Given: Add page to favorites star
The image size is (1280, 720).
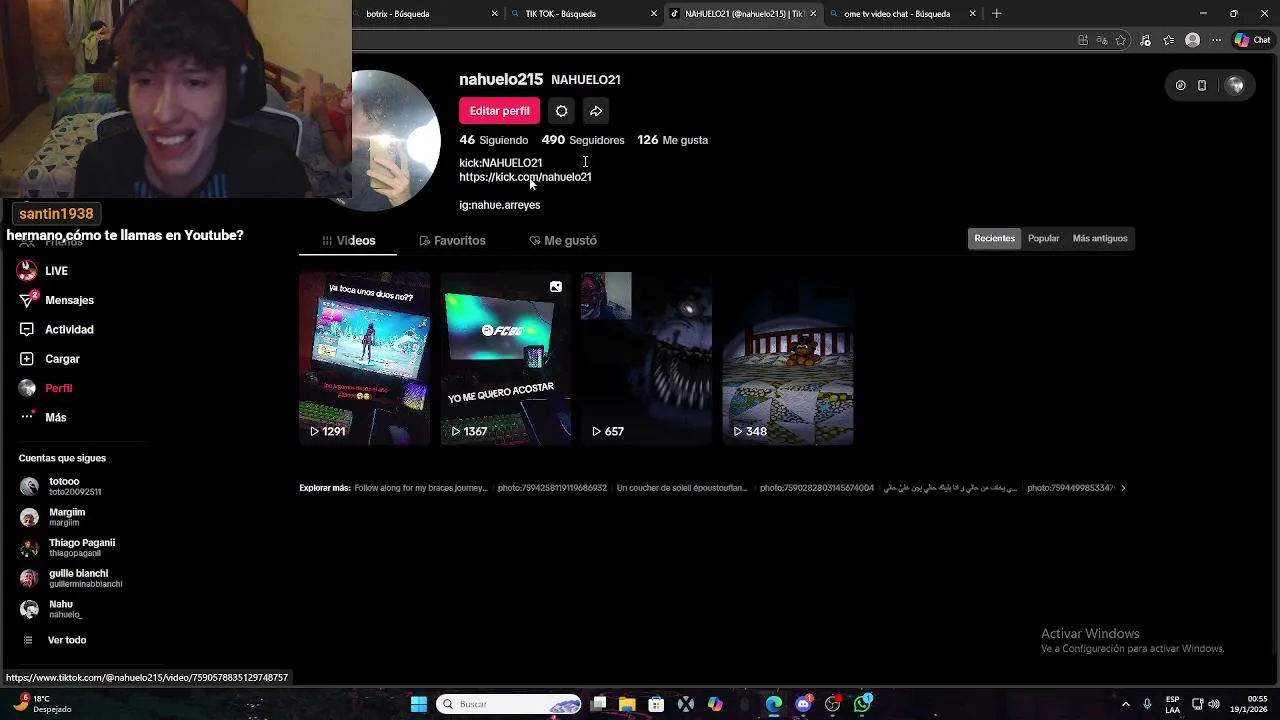Looking at the screenshot, I should (x=1121, y=40).
